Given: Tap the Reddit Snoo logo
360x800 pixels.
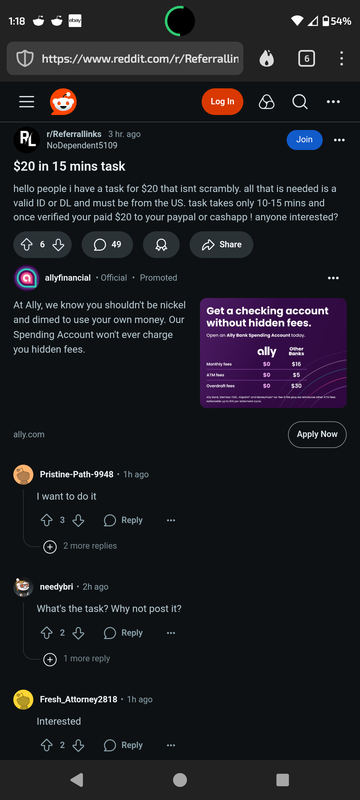Looking at the screenshot, I should [x=63, y=102].
